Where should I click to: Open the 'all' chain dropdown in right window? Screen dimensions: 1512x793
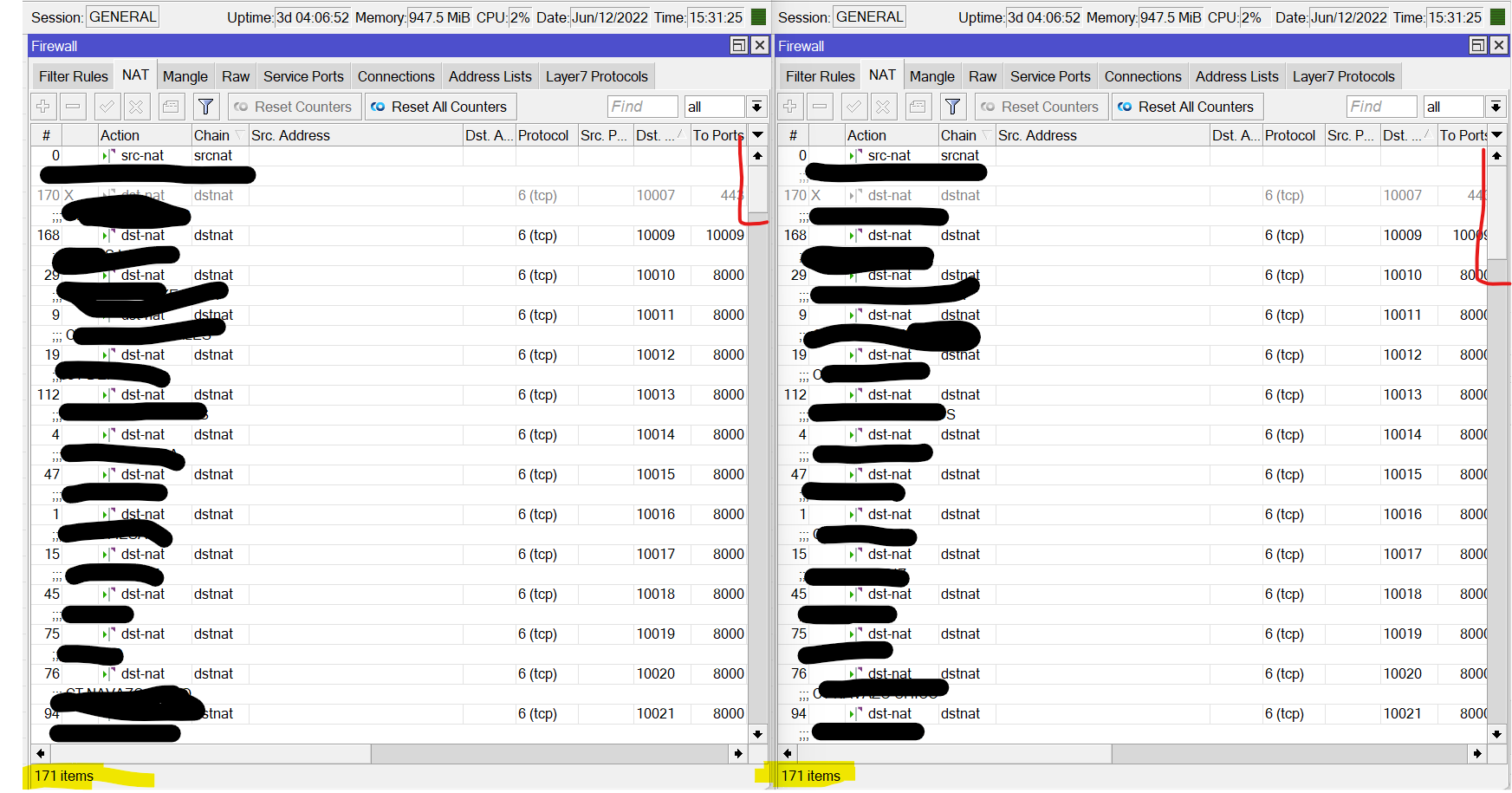[x=1496, y=107]
